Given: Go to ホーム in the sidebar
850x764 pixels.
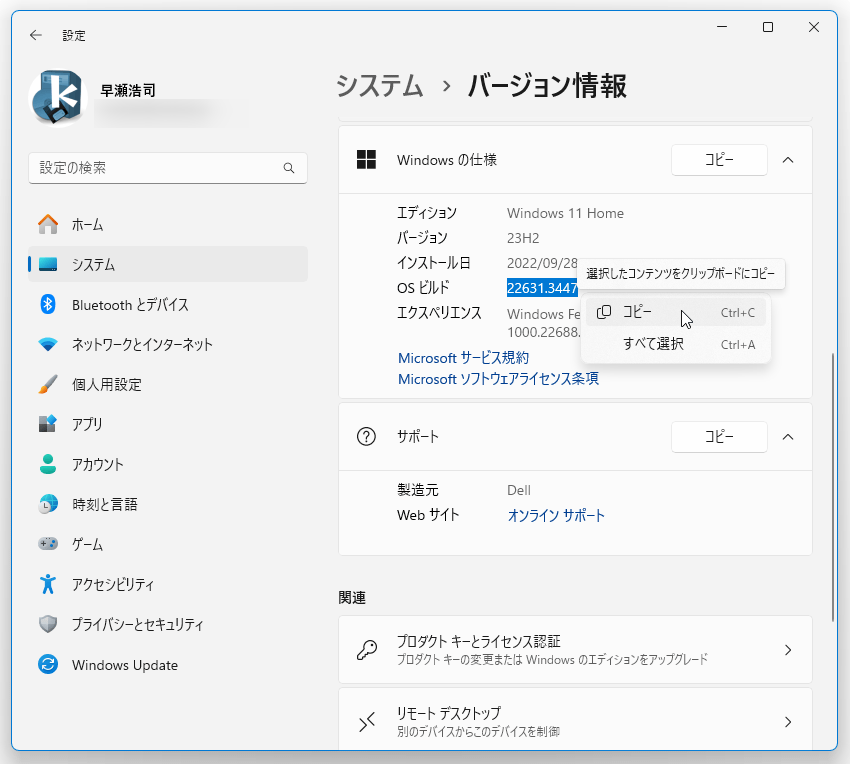Looking at the screenshot, I should [x=168, y=224].
